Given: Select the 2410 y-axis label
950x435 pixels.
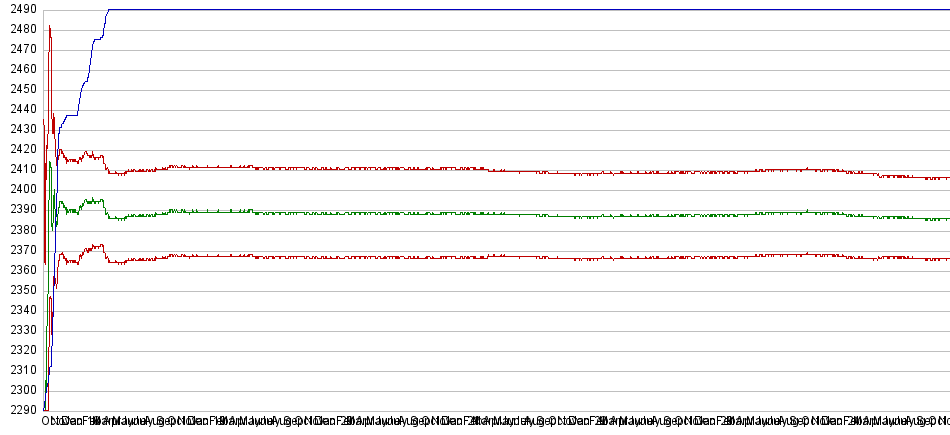Looking at the screenshot, I should [x=20, y=169].
